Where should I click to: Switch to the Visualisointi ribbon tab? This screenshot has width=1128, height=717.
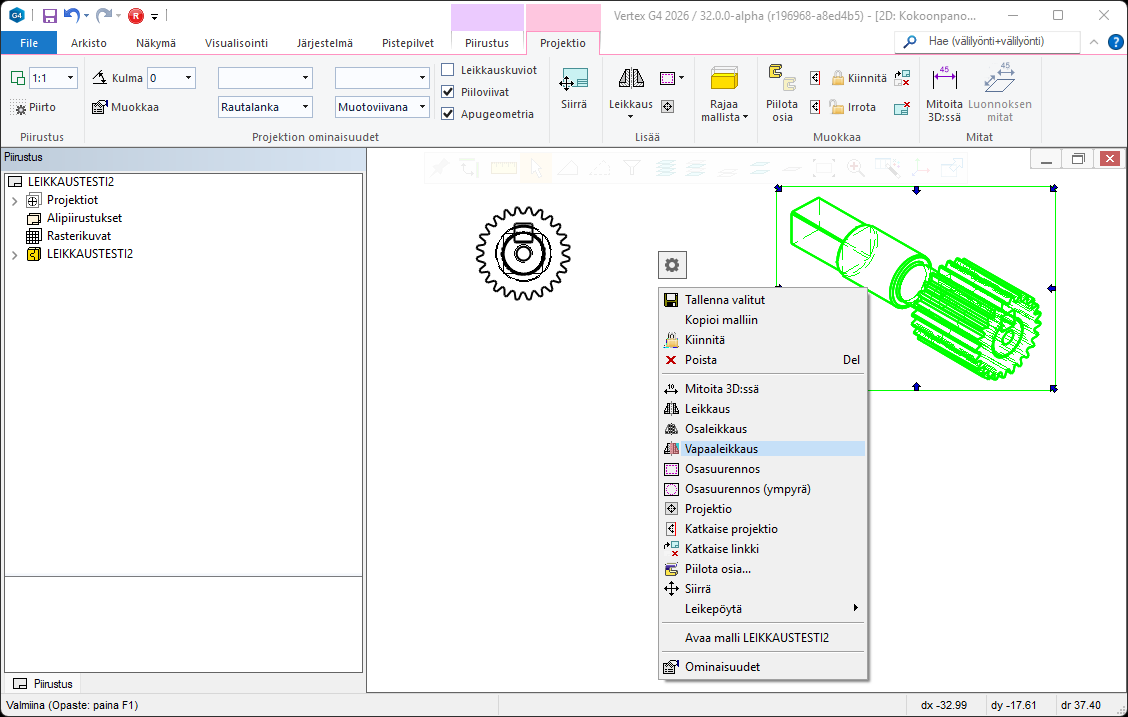pyautogui.click(x=236, y=43)
